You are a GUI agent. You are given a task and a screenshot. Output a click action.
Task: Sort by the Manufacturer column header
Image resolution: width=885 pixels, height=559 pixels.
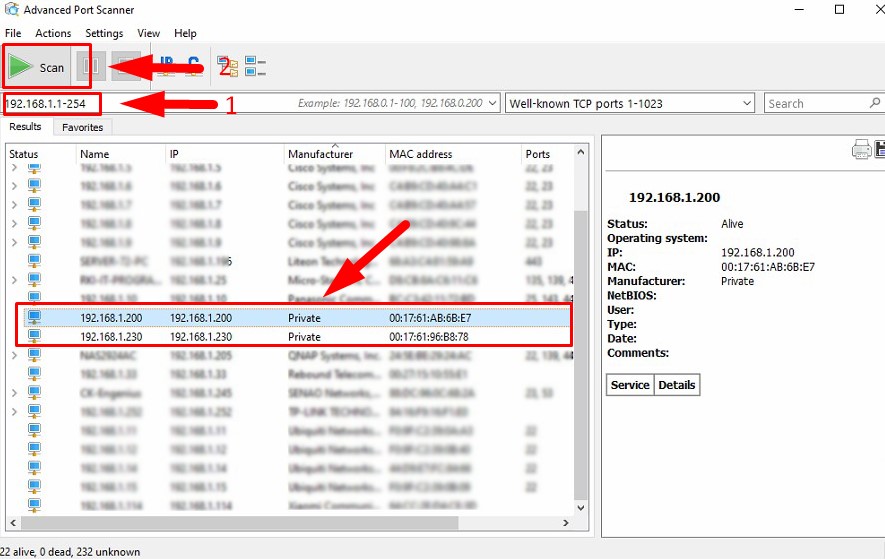(x=334, y=154)
